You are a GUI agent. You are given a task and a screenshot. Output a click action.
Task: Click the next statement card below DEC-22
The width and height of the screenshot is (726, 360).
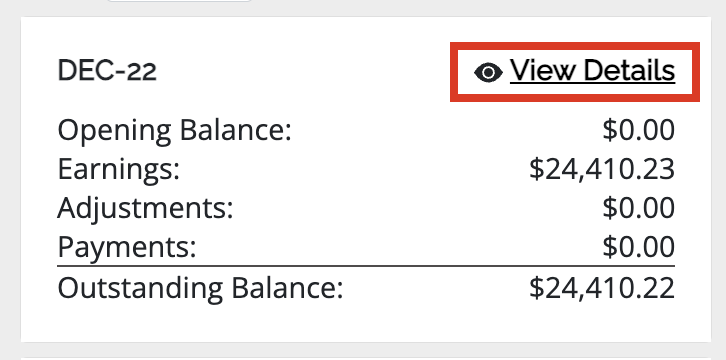(366, 358)
